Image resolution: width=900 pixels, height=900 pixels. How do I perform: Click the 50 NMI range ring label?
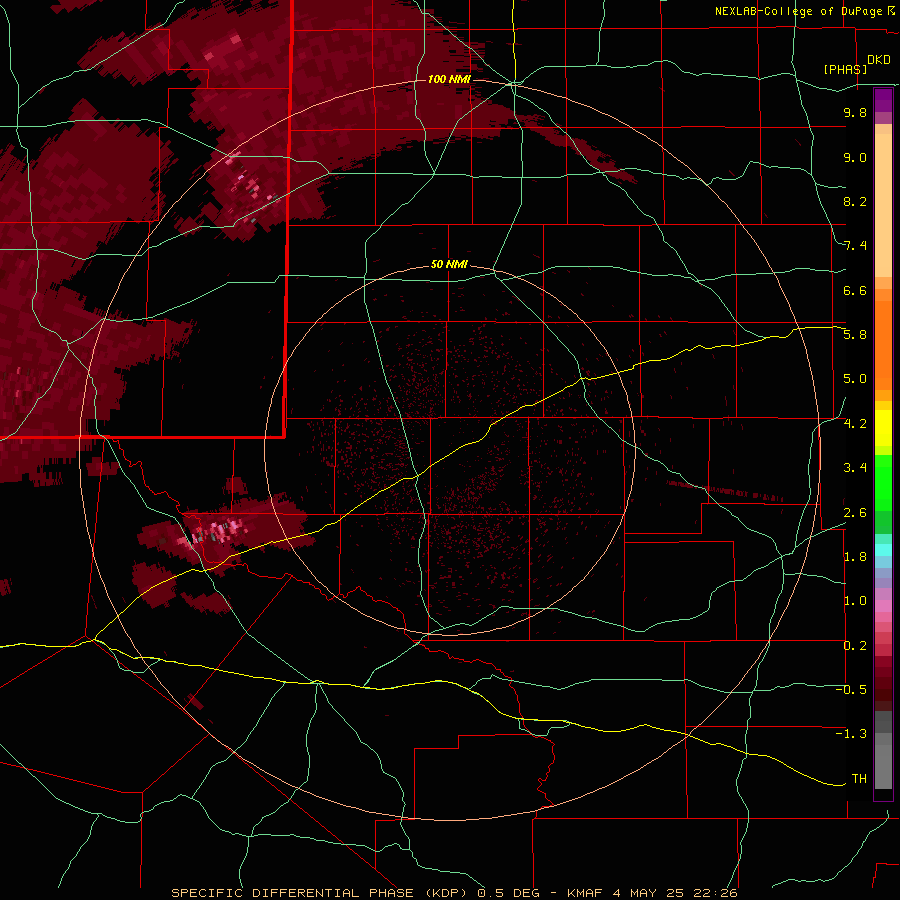coord(449,265)
